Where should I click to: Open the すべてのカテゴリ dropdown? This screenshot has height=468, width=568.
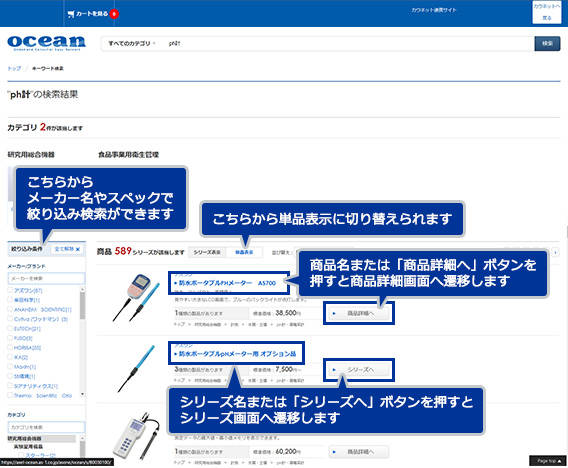click(x=132, y=43)
